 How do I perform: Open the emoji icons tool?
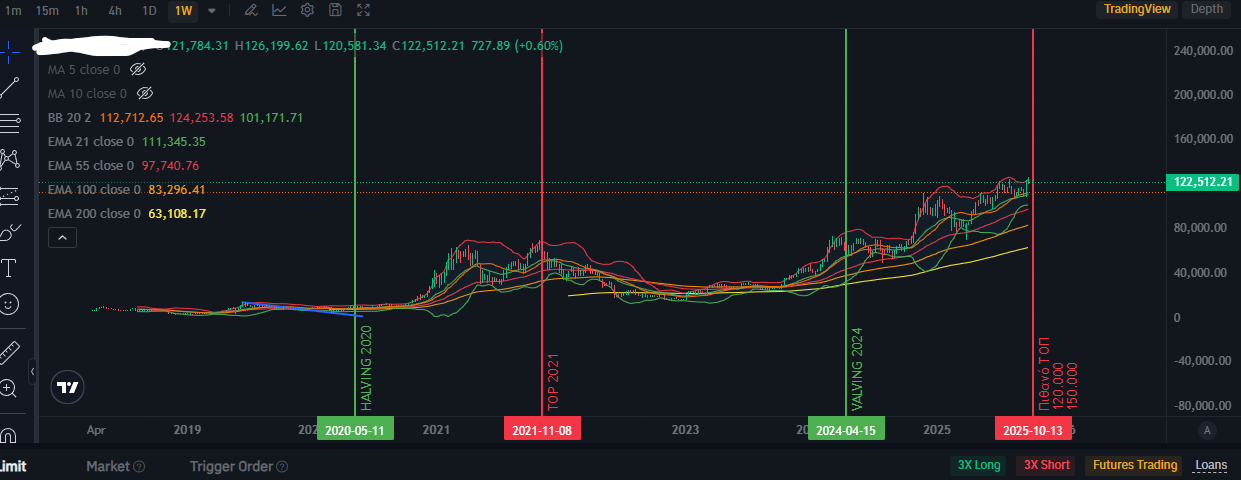pos(9,304)
